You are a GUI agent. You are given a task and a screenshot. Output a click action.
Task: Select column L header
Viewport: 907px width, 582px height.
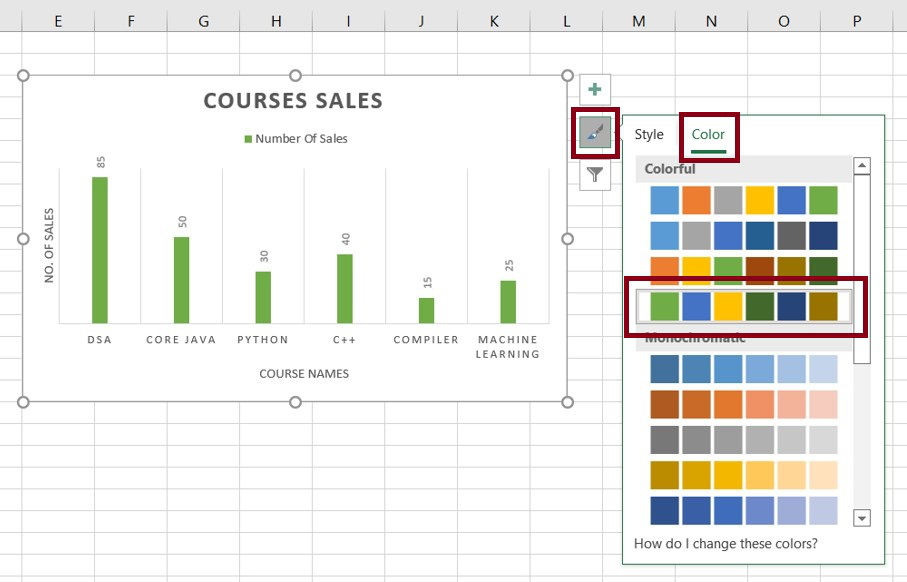pyautogui.click(x=566, y=21)
